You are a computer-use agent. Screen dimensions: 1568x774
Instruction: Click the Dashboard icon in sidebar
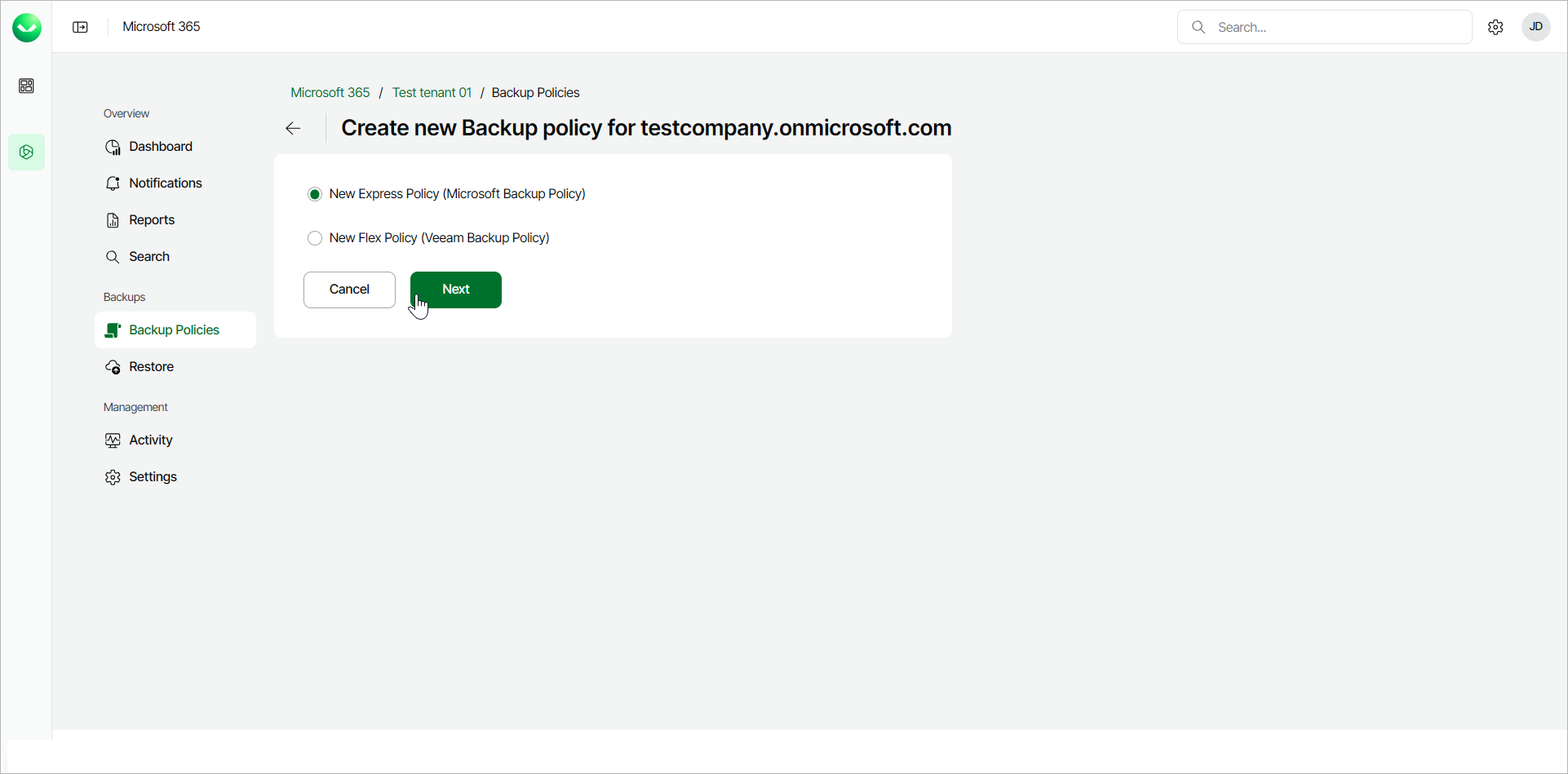[x=113, y=147]
